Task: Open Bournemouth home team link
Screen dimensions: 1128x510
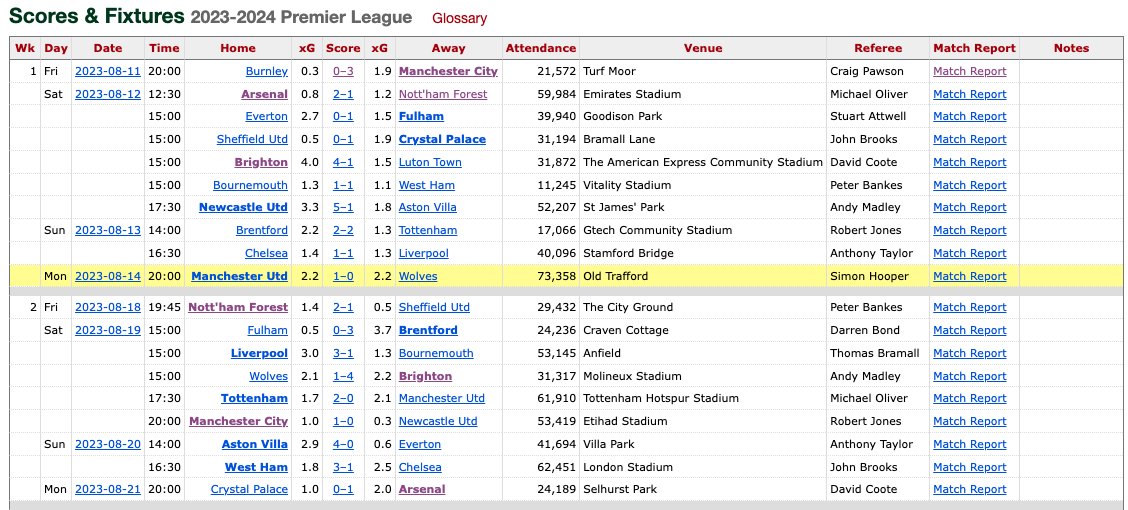Action: coord(250,185)
